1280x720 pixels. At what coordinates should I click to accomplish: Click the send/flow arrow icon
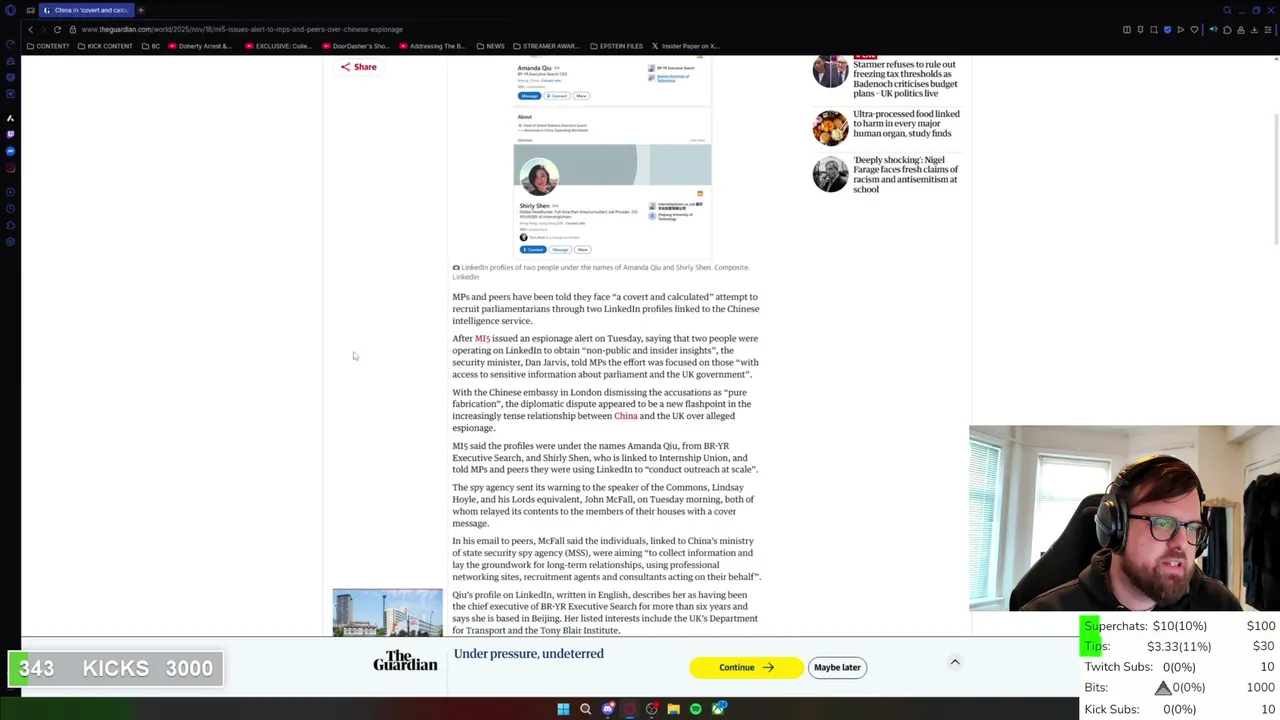click(1180, 30)
